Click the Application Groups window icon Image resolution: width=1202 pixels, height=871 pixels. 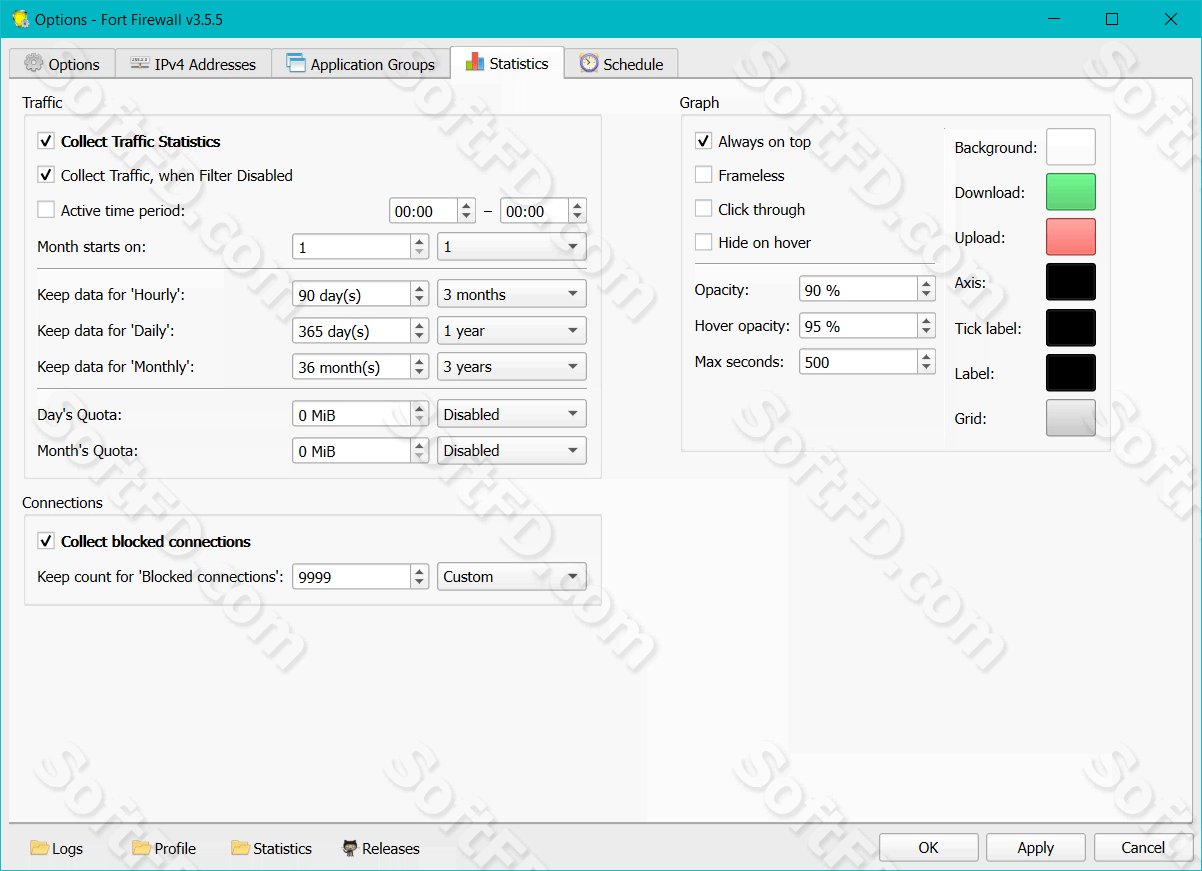click(296, 64)
